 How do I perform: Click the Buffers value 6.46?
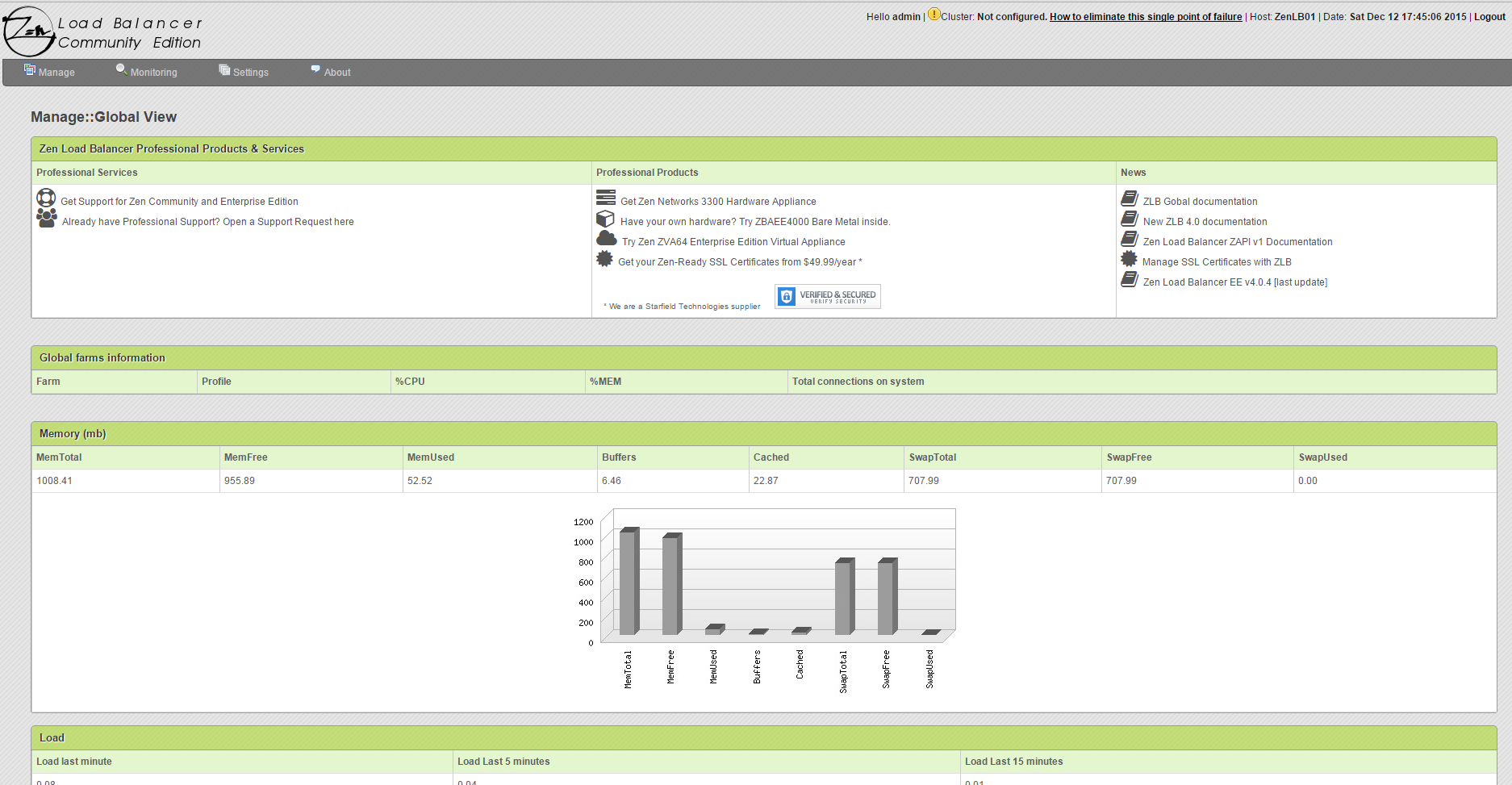coord(612,481)
